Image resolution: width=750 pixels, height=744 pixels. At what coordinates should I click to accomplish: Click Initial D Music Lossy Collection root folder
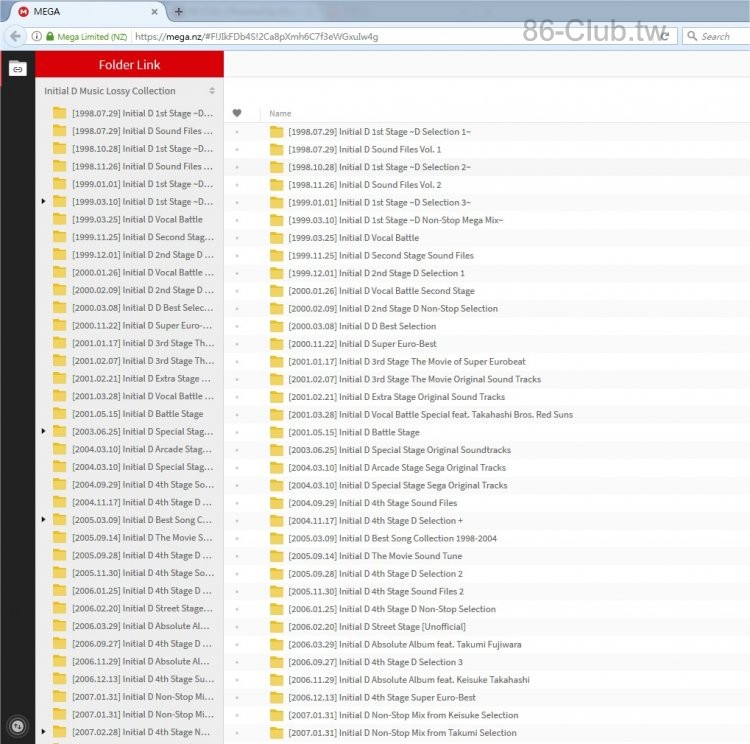tap(110, 91)
